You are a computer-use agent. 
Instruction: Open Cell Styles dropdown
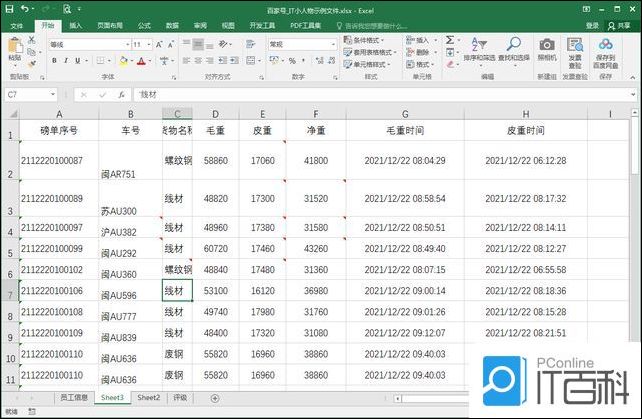click(x=367, y=64)
